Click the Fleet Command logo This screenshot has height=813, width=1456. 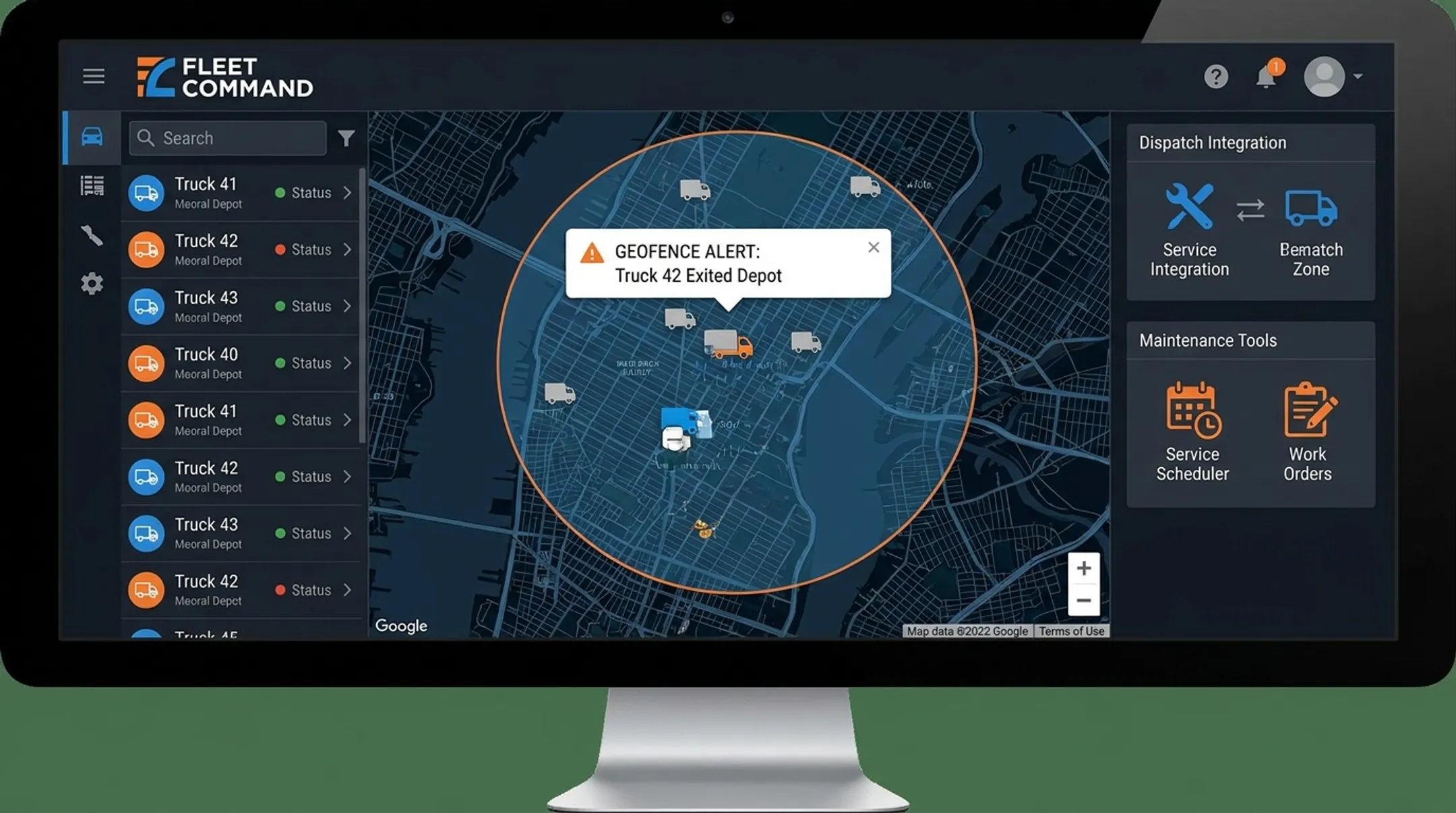click(225, 77)
